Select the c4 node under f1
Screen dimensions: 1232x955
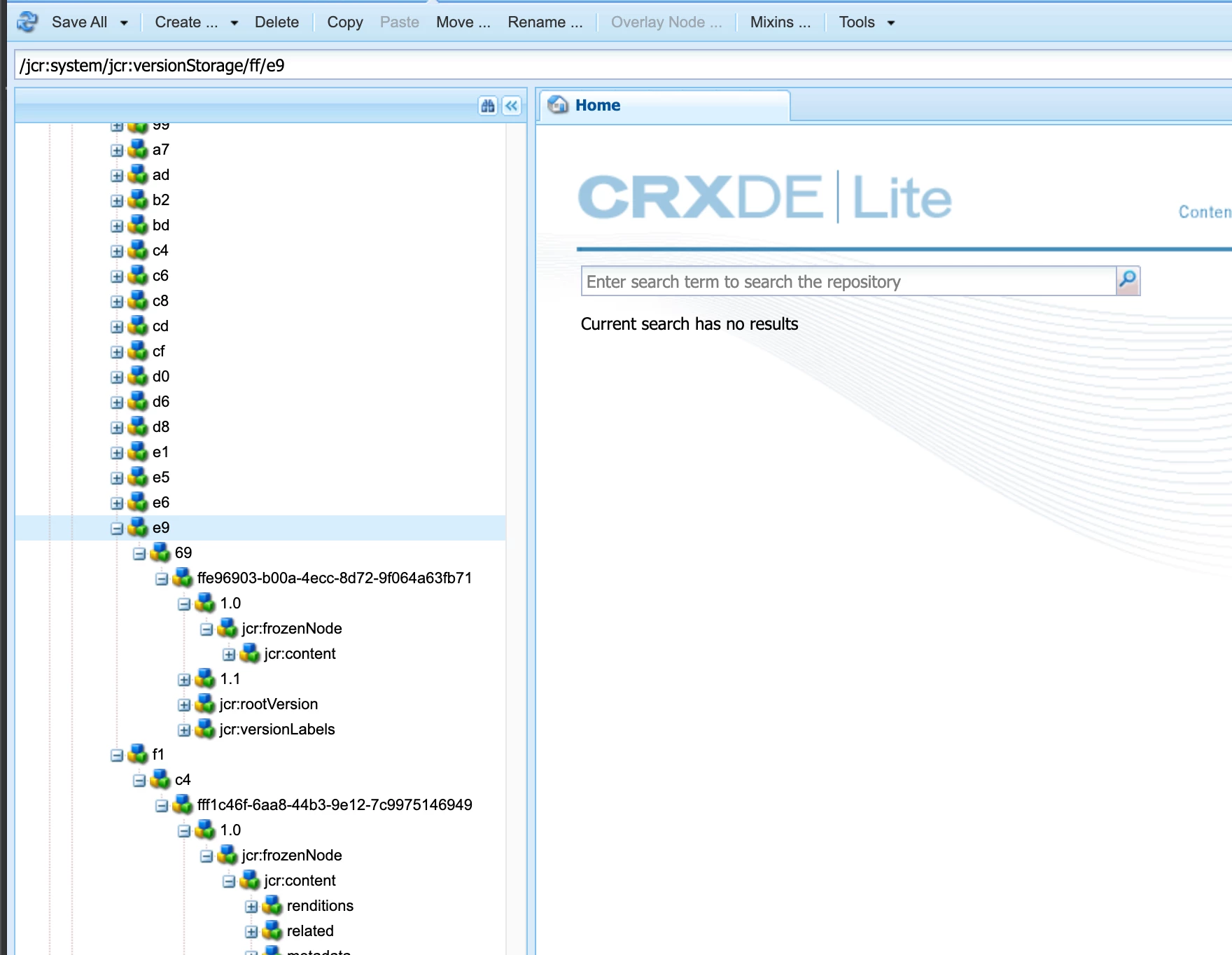(x=183, y=780)
